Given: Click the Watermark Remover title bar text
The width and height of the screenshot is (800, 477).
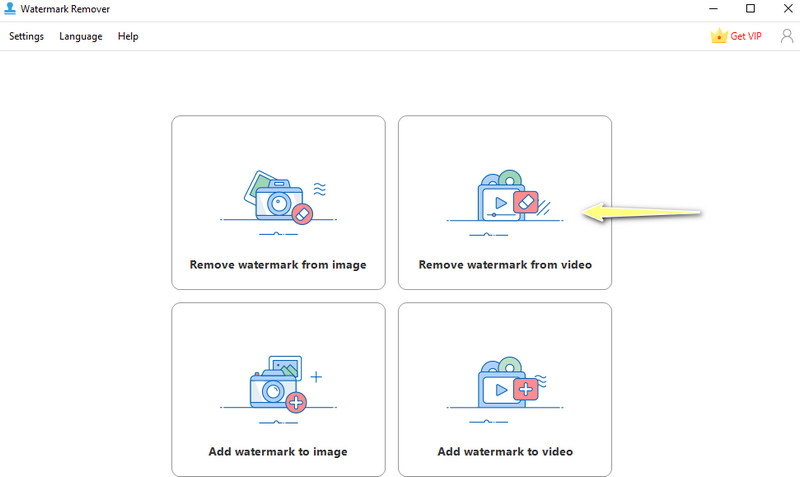Looking at the screenshot, I should coord(65,9).
